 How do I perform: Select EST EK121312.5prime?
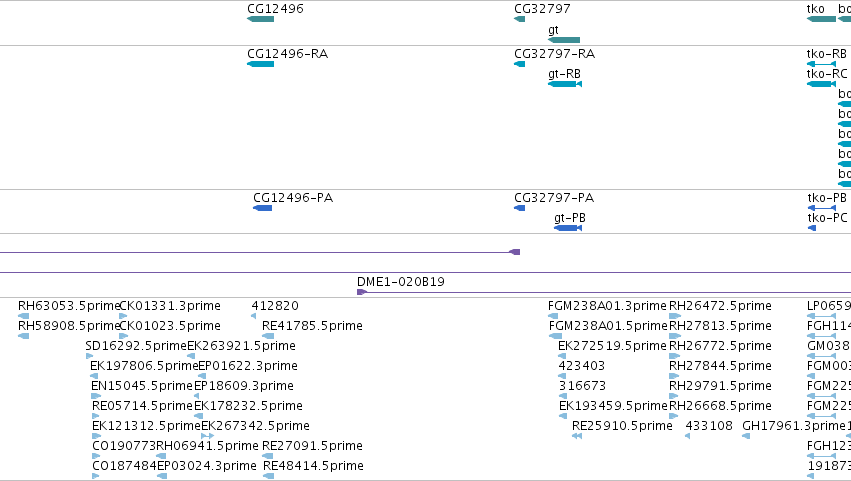pos(146,427)
